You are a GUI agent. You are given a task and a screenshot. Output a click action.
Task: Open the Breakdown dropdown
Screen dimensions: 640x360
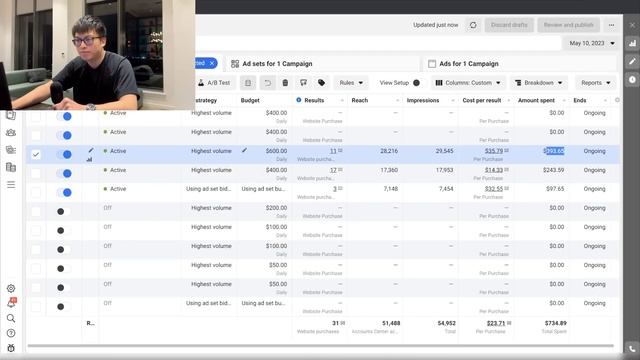tap(538, 83)
